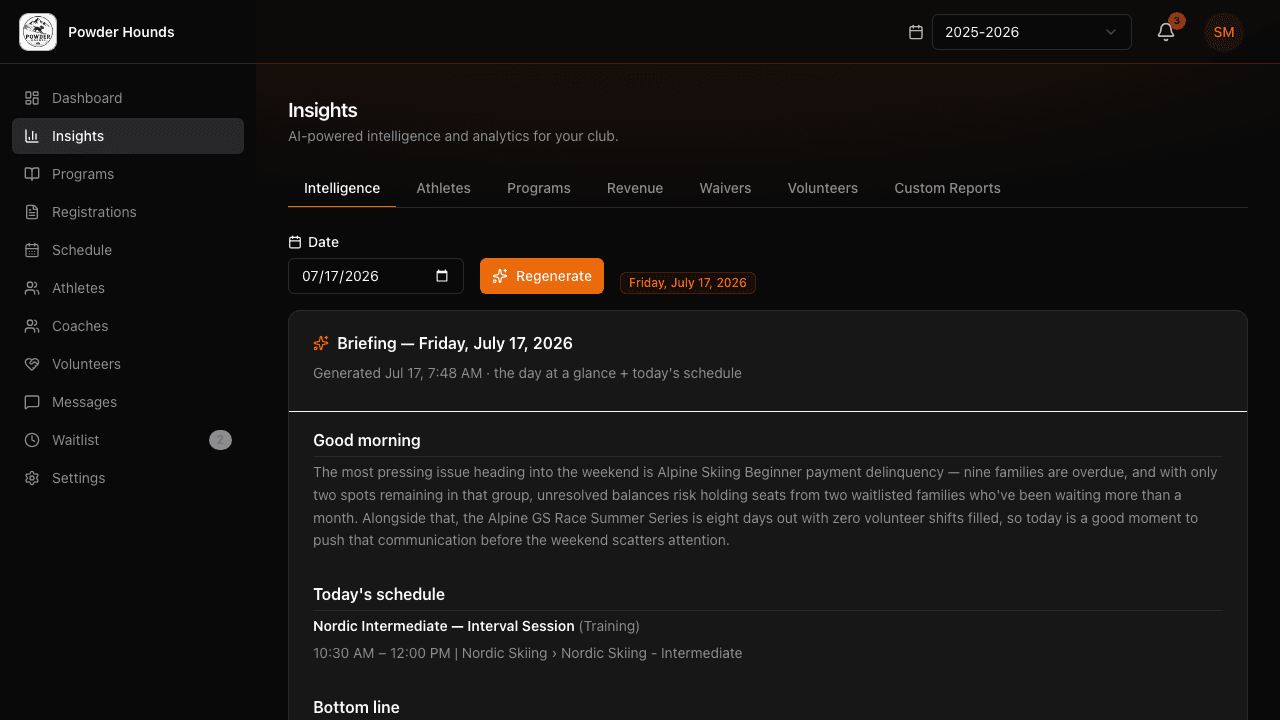
Task: Click the Good morning heading
Action: (367, 440)
